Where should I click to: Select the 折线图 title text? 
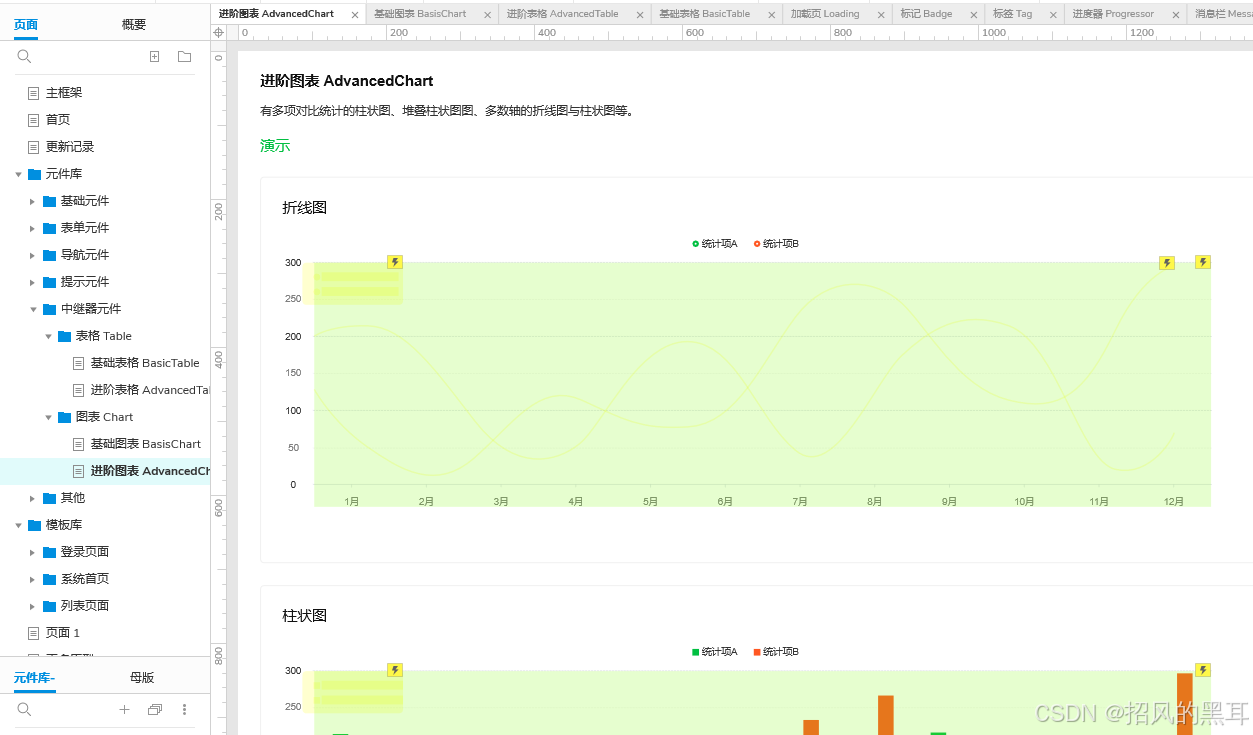click(304, 208)
